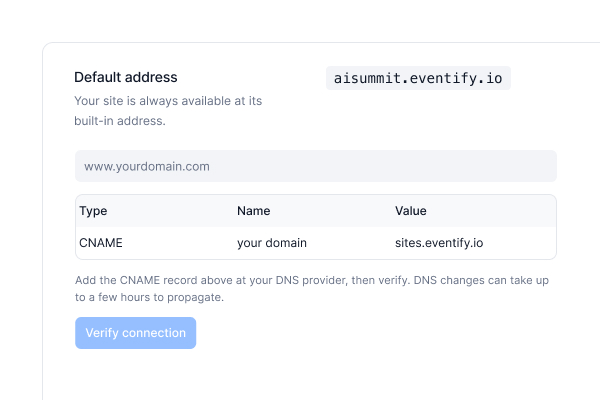Click the Name column header
Screen dimensions: 600x400
tap(253, 211)
